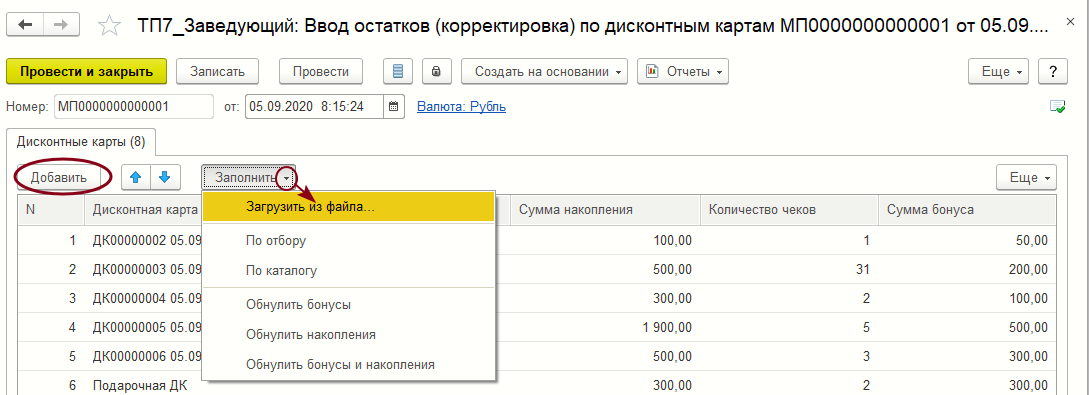Sort by Сумма бонуса column header
1089x395 pixels.
click(x=967, y=209)
